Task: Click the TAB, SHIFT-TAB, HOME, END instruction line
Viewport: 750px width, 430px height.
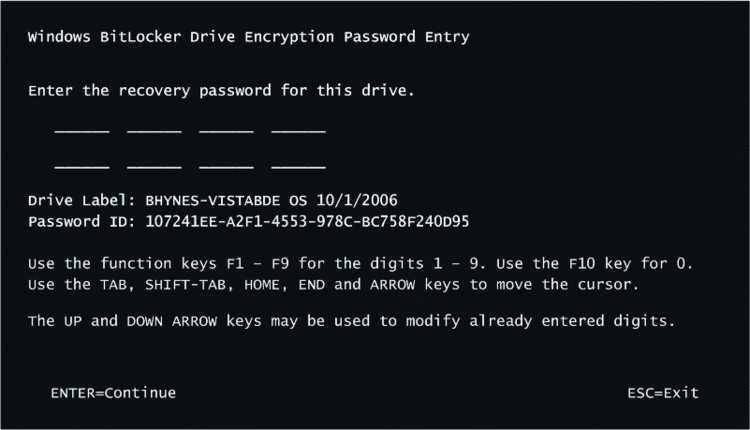Action: pyautogui.click(x=333, y=285)
